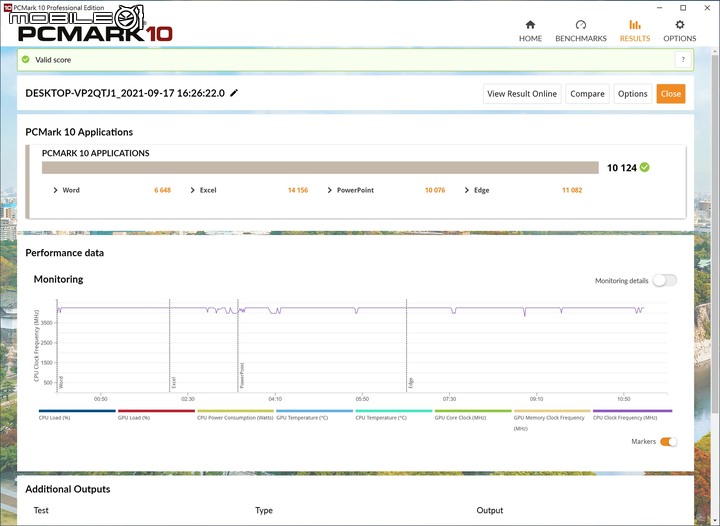Click the PCMark 10 title bar app icon

point(8,7)
